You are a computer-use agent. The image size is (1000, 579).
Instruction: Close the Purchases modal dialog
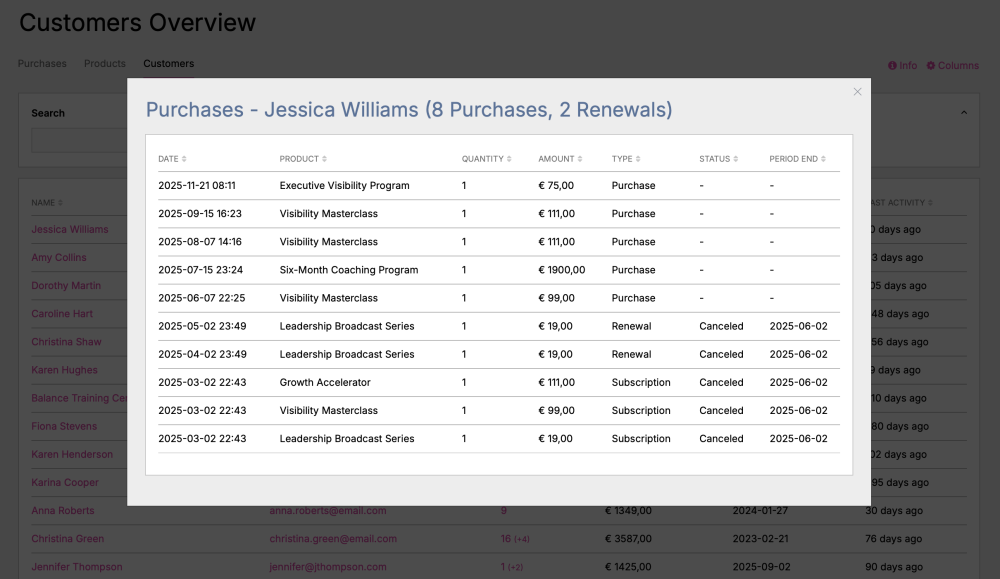click(857, 92)
